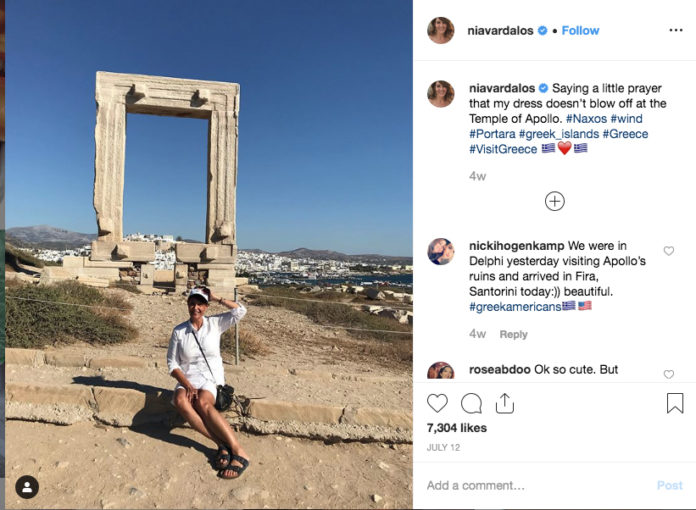This screenshot has width=696, height=510.
Task: Like nickihogenkamp's comment
Action: point(669,251)
